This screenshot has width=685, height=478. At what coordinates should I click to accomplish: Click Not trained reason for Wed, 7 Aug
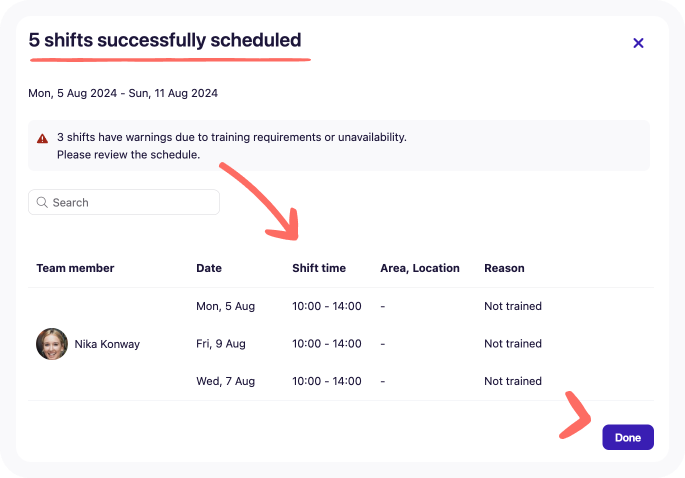(512, 381)
